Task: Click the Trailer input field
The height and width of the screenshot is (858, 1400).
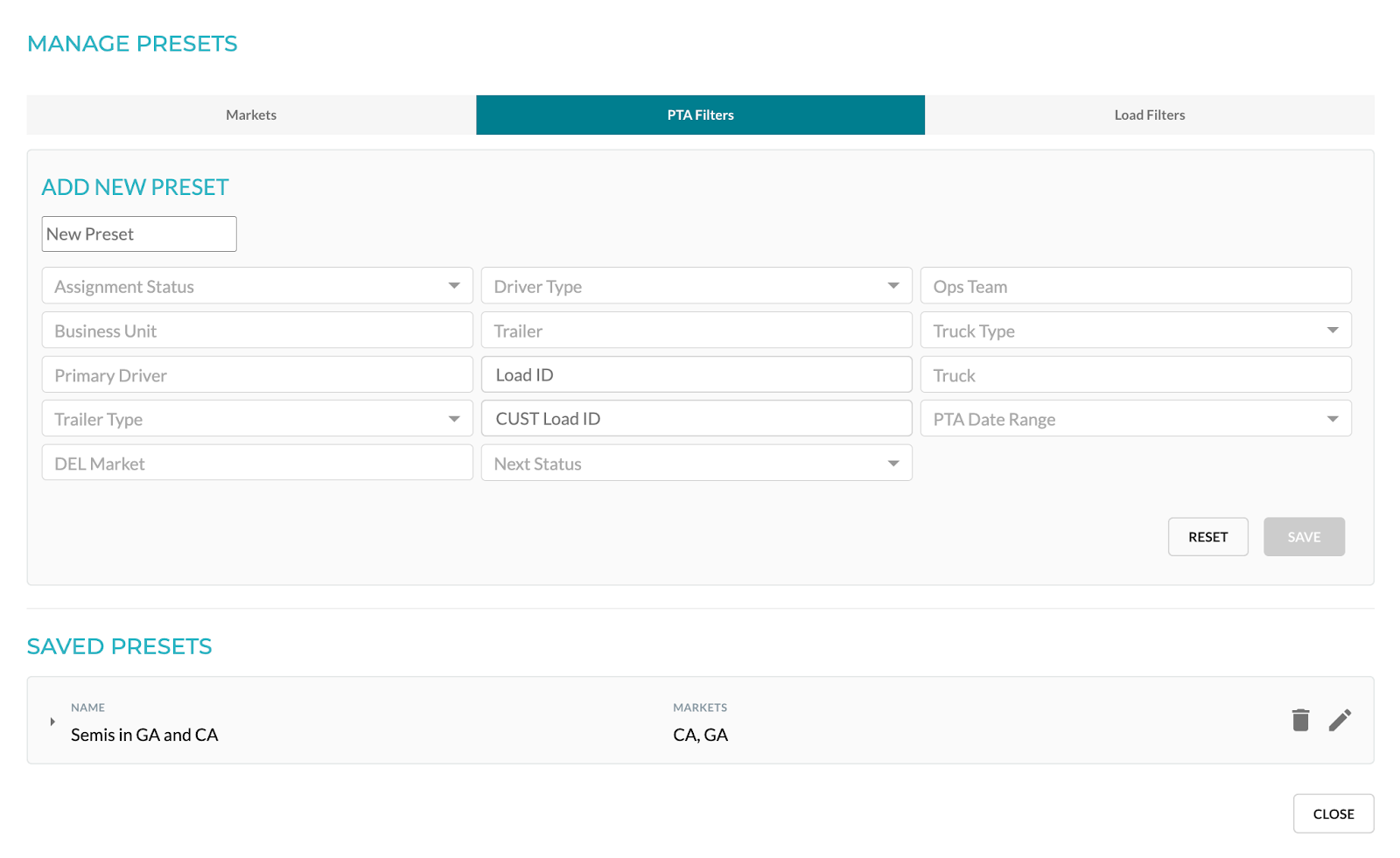Action: pos(696,331)
